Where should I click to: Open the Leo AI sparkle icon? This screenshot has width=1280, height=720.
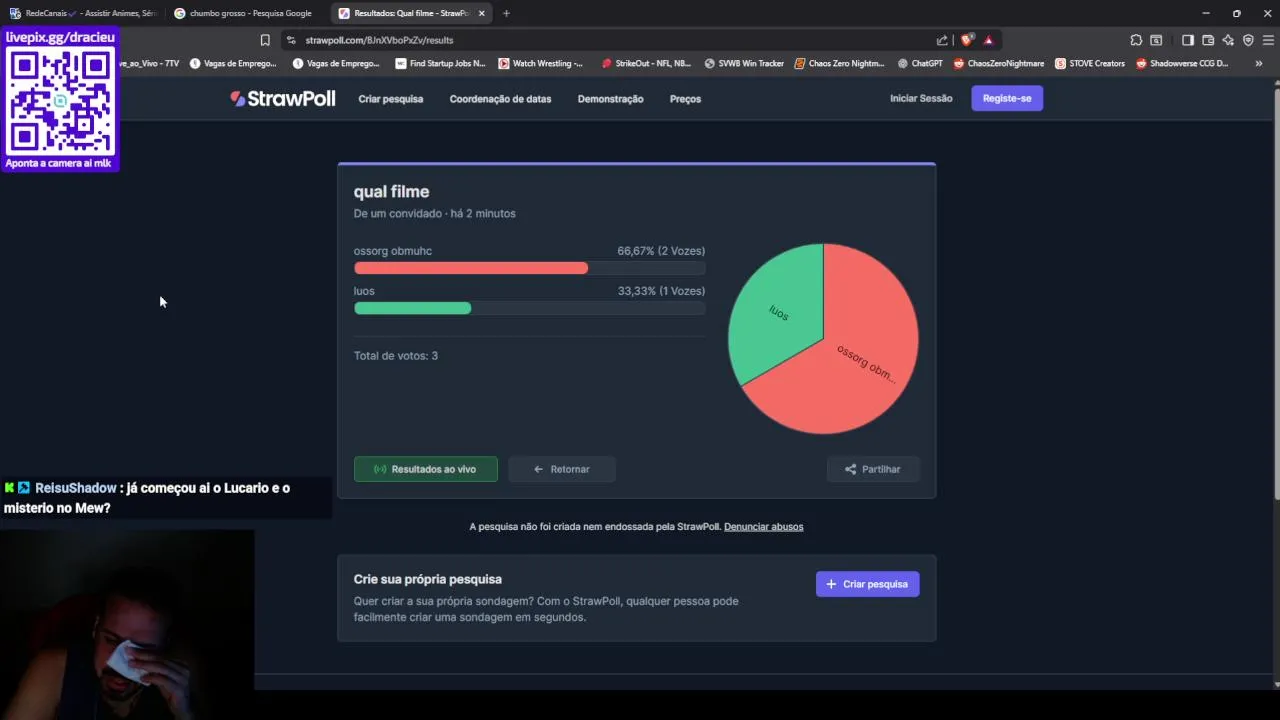click(1228, 40)
